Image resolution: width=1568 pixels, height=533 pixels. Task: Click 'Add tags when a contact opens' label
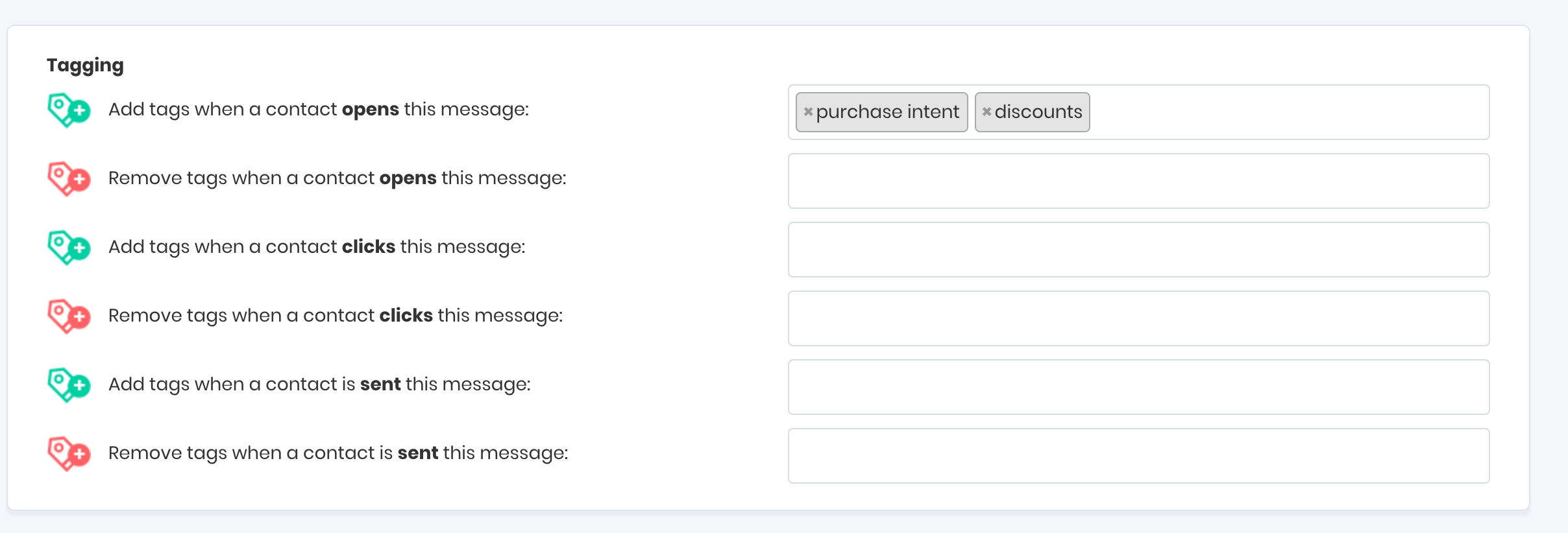318,110
